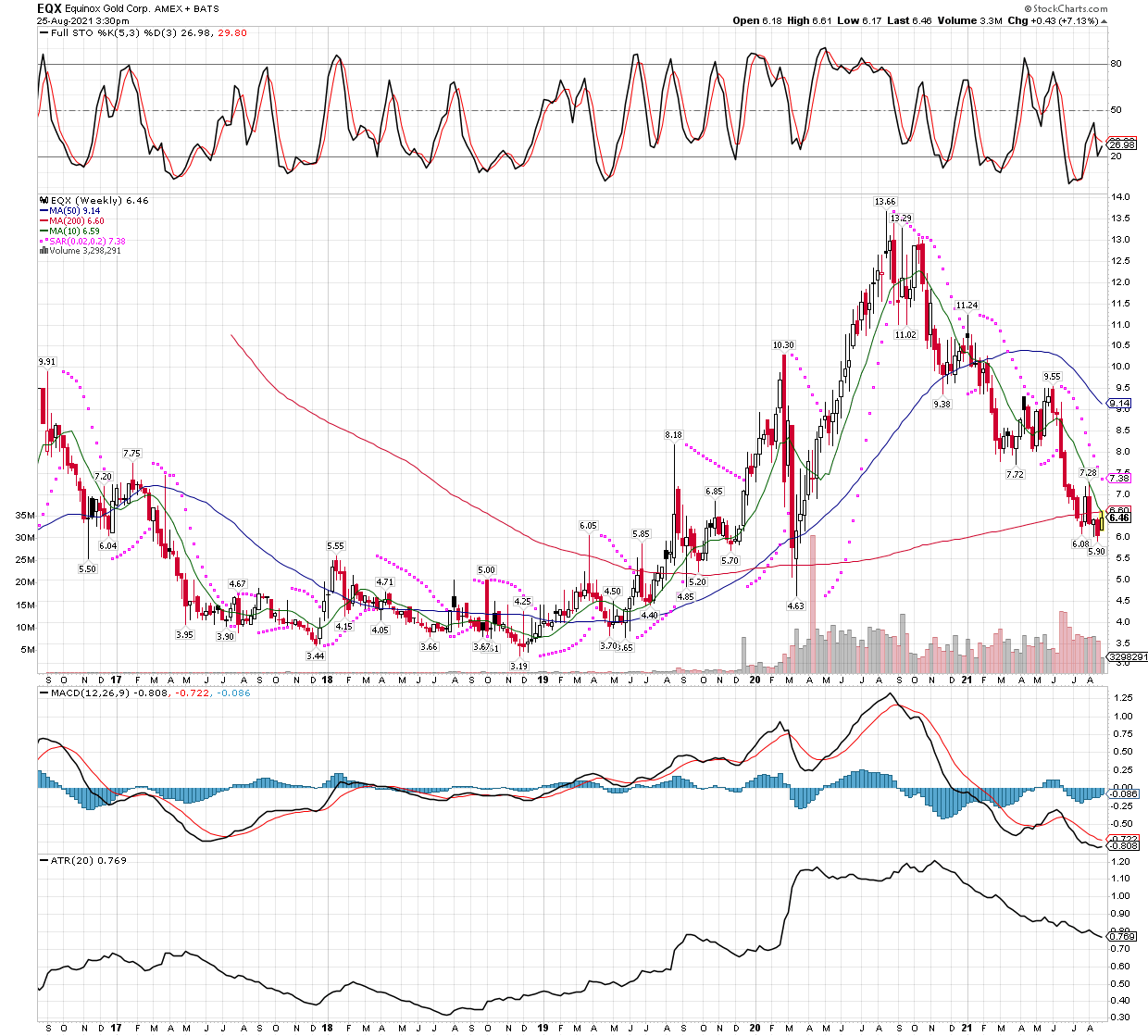Click the 3.95 low annotation

(185, 635)
